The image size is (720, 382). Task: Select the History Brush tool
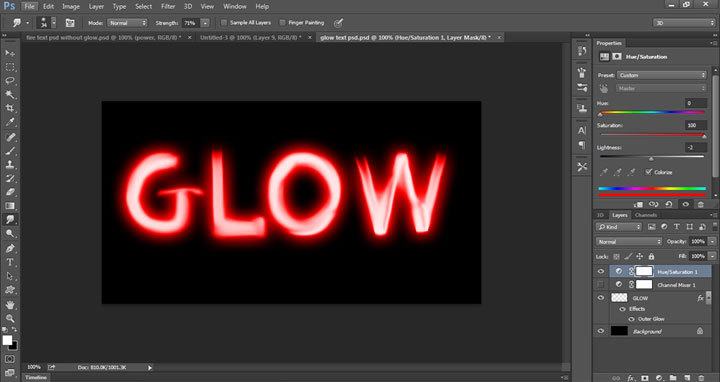[10, 178]
